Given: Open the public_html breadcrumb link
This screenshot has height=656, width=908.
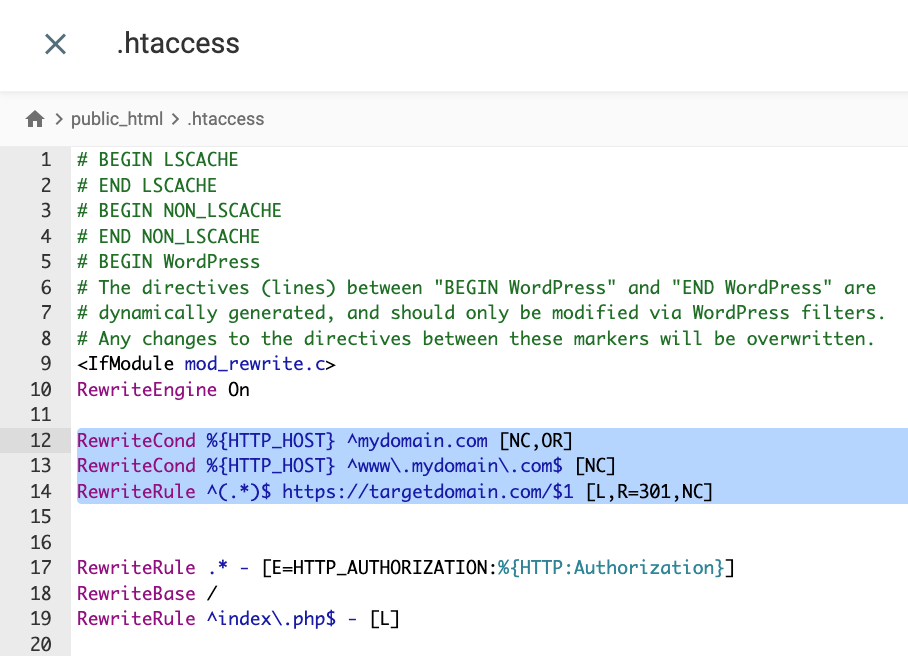Looking at the screenshot, I should [117, 118].
